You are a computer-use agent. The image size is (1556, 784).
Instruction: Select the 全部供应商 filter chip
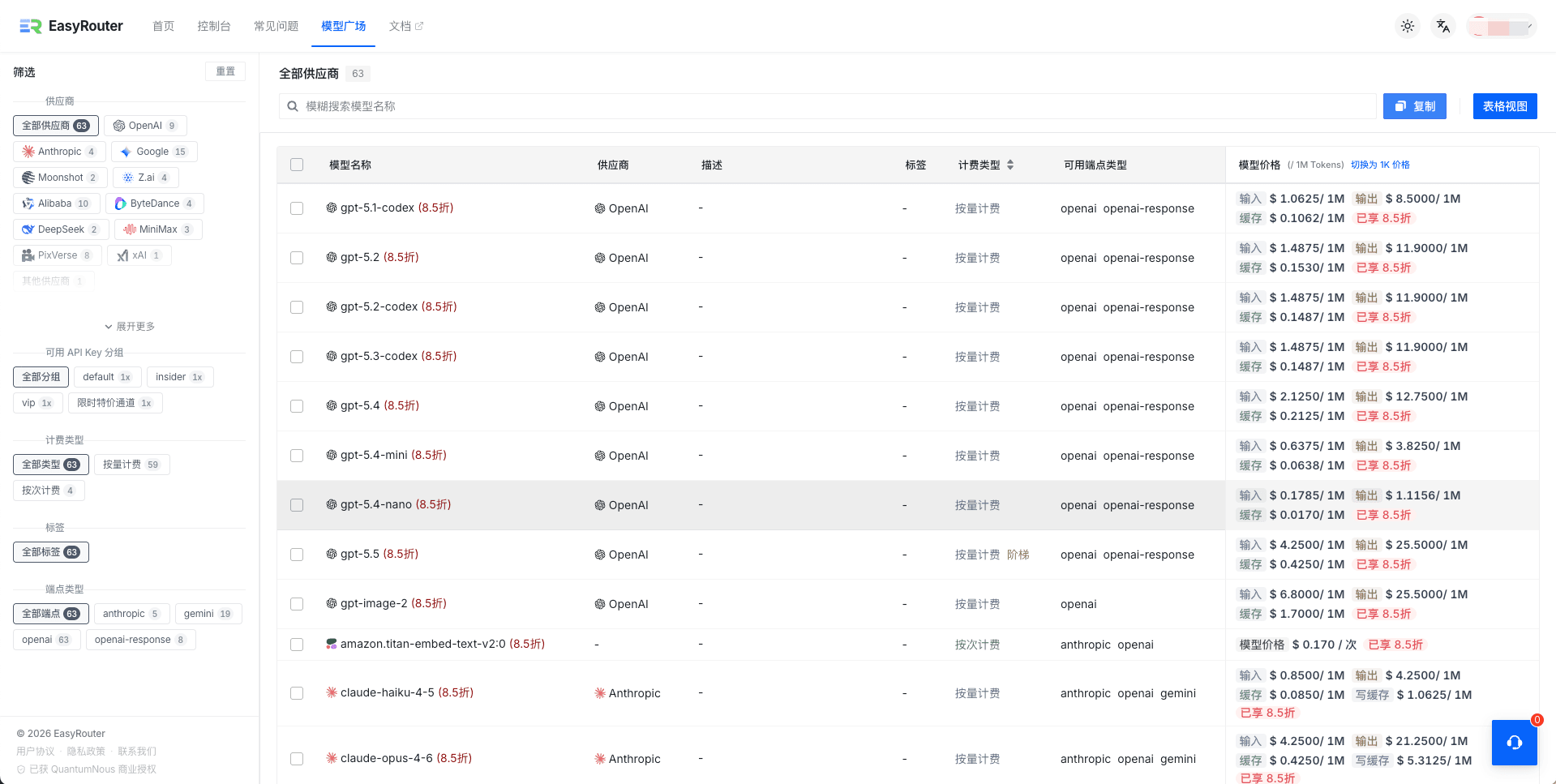(56, 126)
